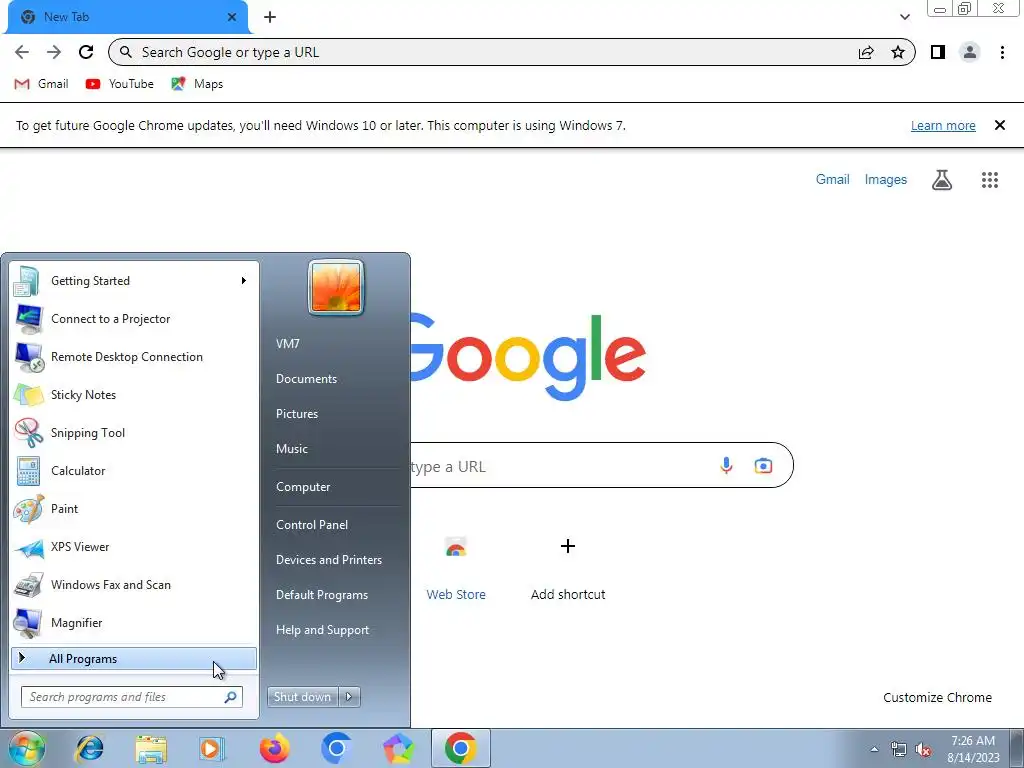1024x768 pixels.
Task: Reload the current page
Action: pos(86,52)
